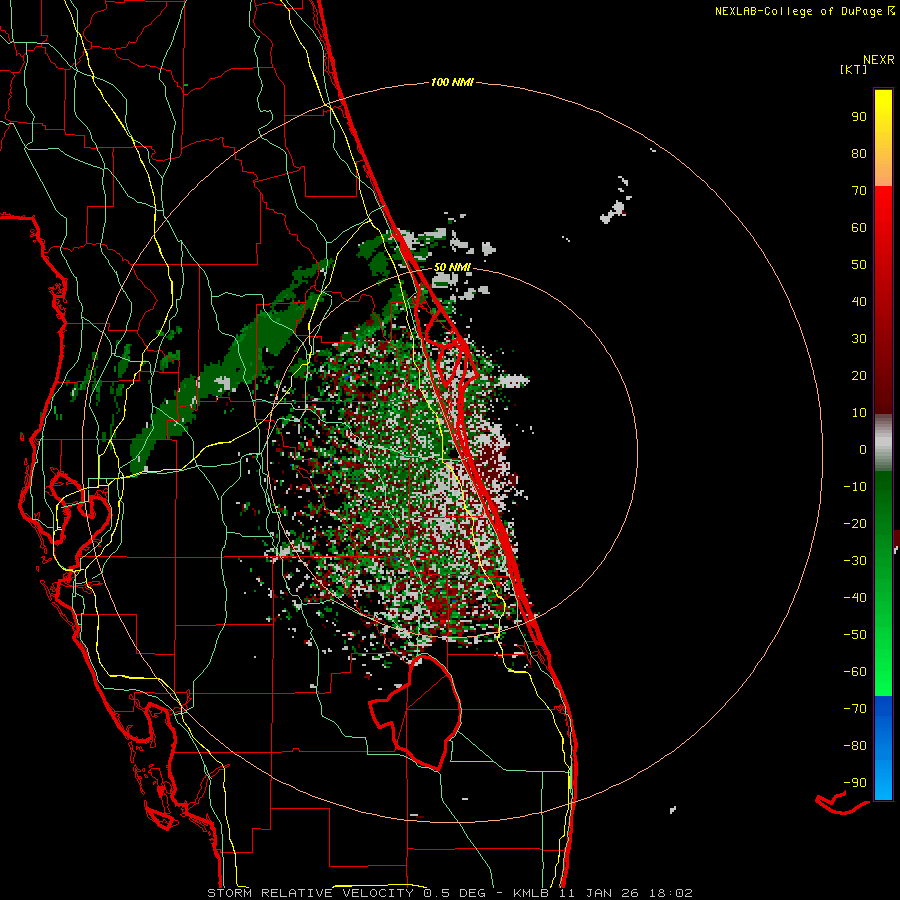Click the 0.5 DEG elevation text

(454, 893)
